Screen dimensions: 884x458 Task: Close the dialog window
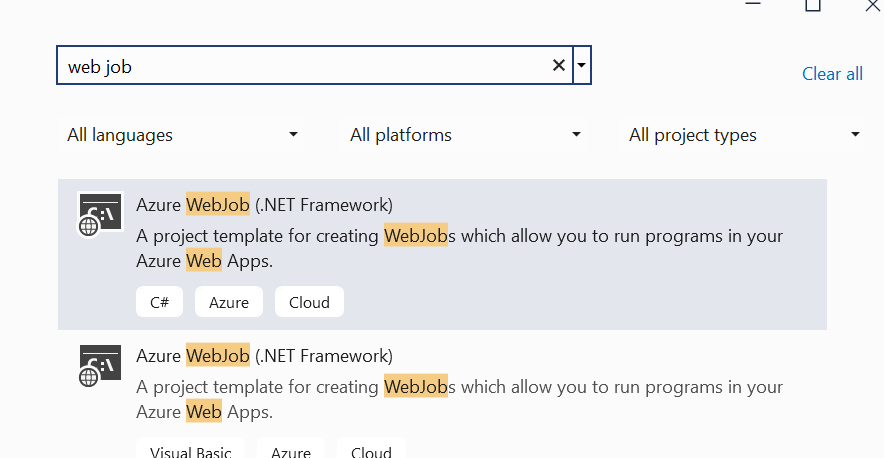tap(873, 5)
